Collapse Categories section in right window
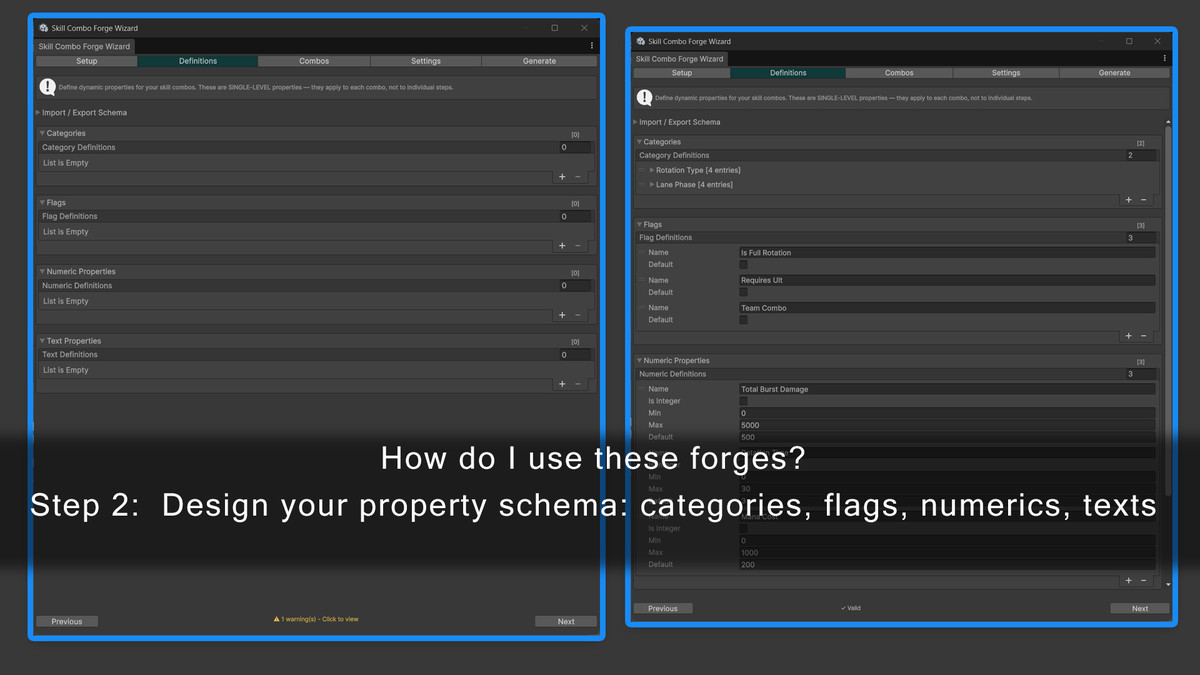Screen dimensions: 1200x675 tap(639, 142)
